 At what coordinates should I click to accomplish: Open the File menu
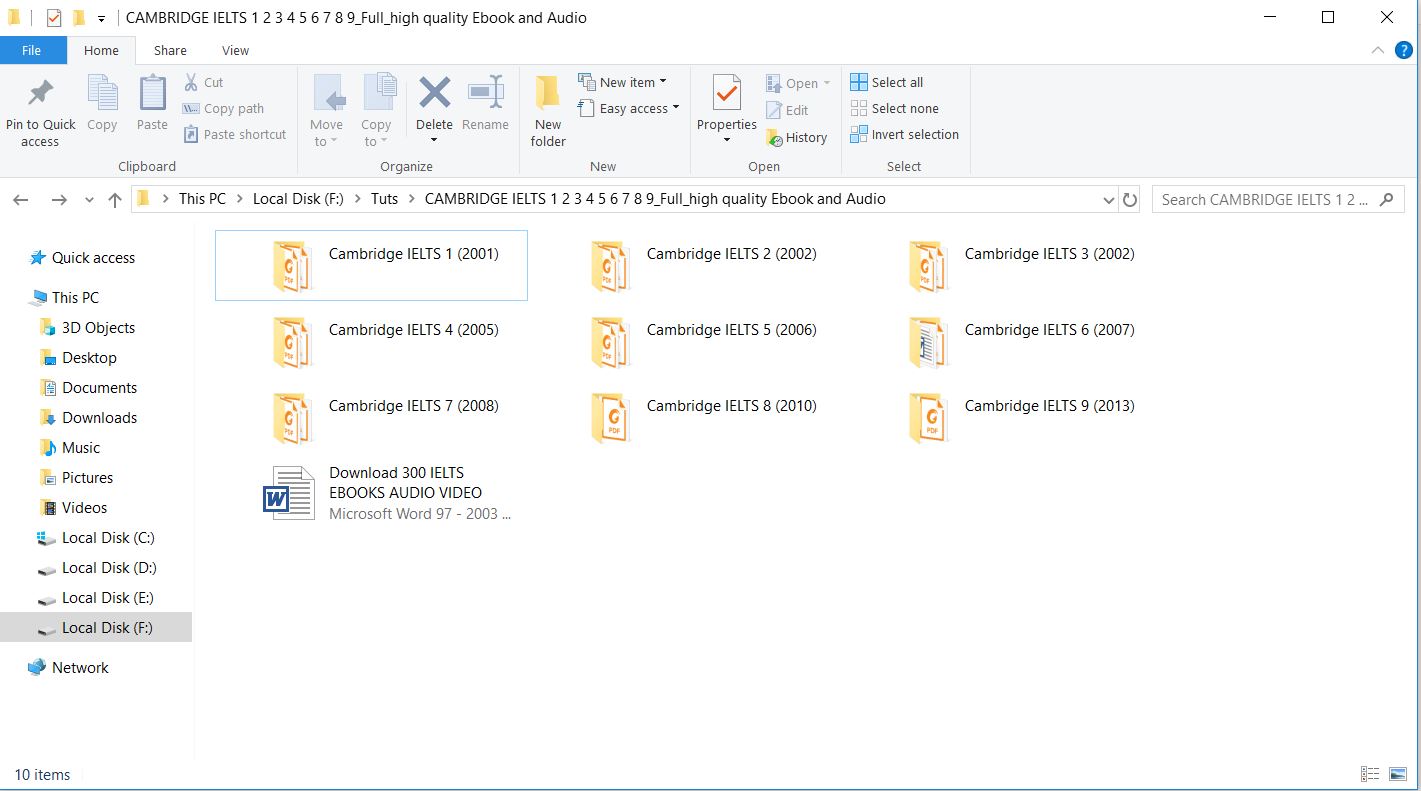click(x=31, y=50)
